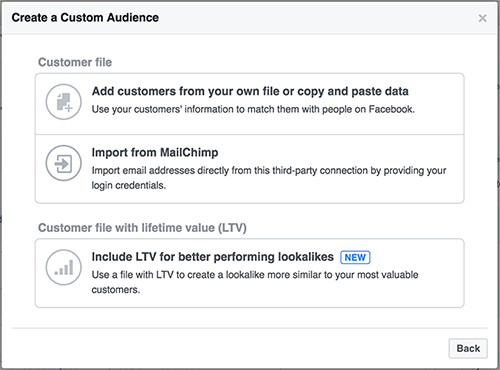Click the add-file document icon

tap(64, 102)
